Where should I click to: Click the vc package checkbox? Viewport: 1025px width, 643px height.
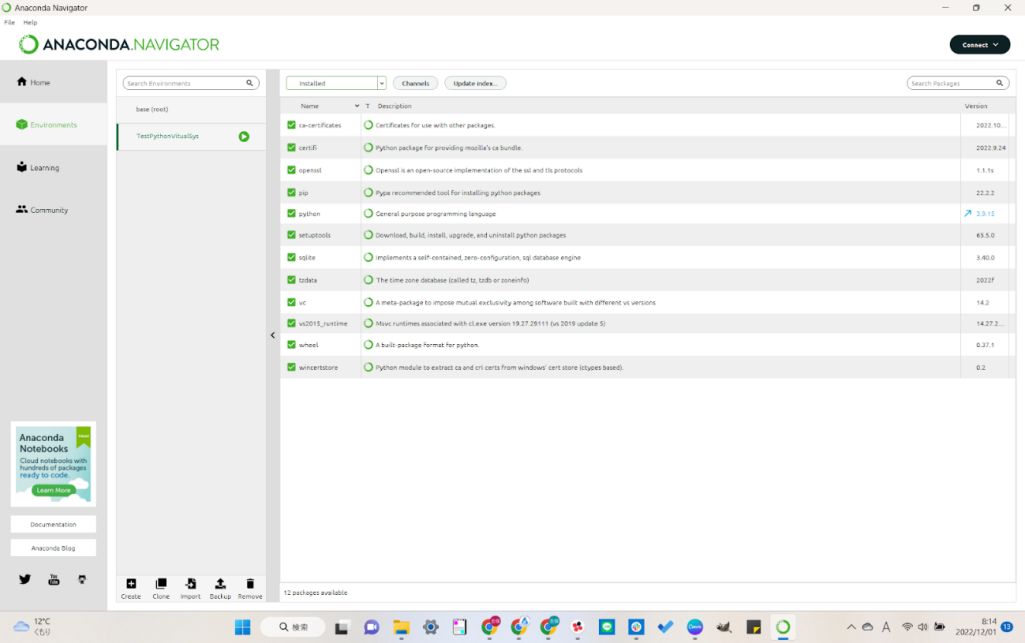coord(292,303)
